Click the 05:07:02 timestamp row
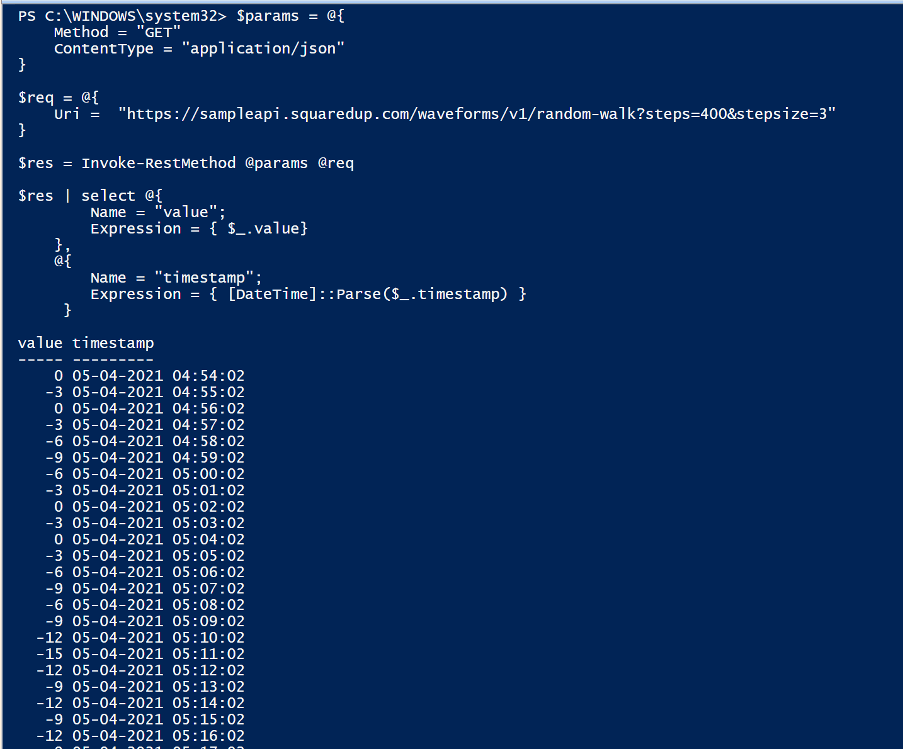Screen dimensions: 904x750 pos(158,588)
